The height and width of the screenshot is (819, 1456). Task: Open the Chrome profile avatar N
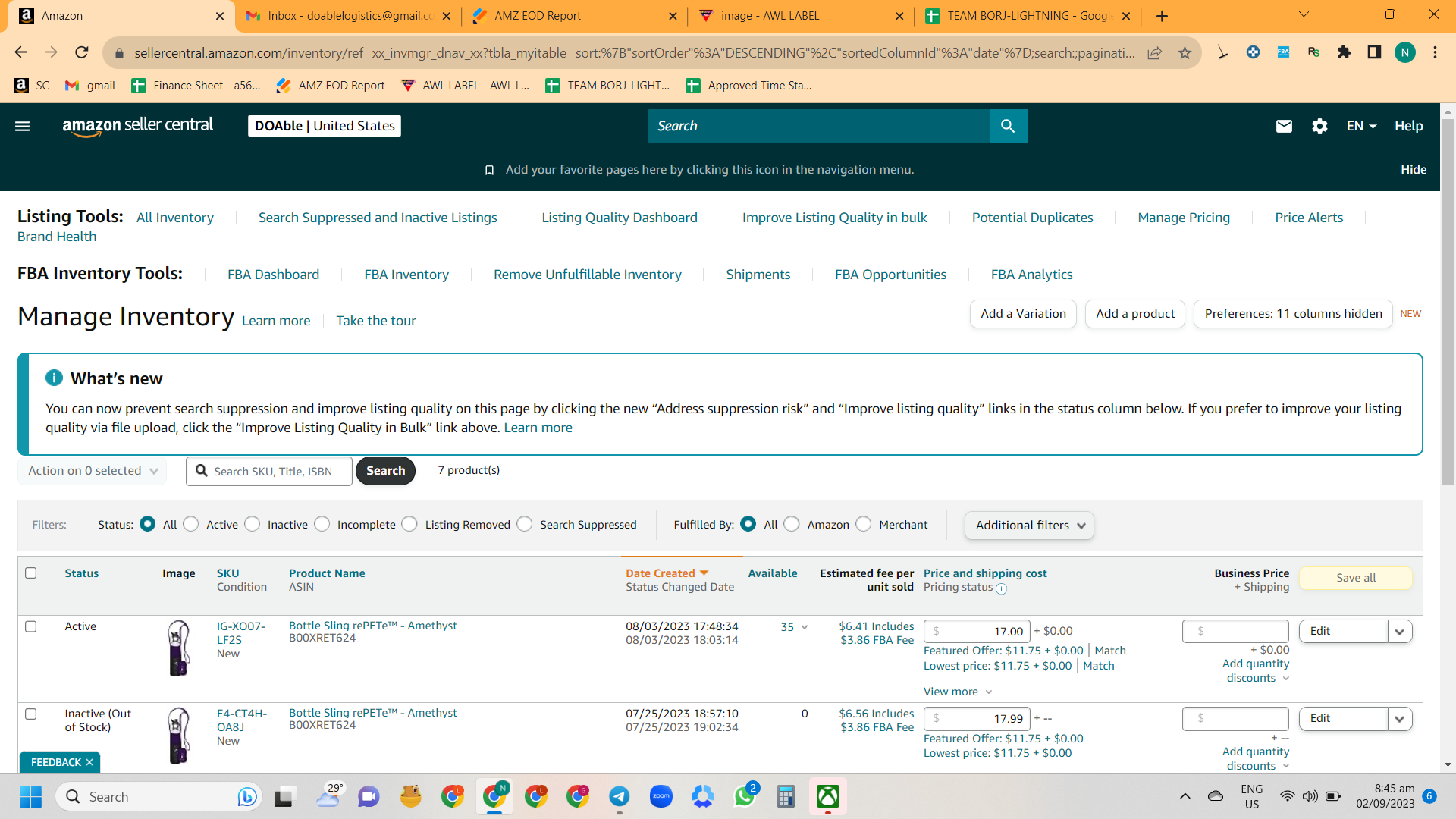click(x=1405, y=52)
